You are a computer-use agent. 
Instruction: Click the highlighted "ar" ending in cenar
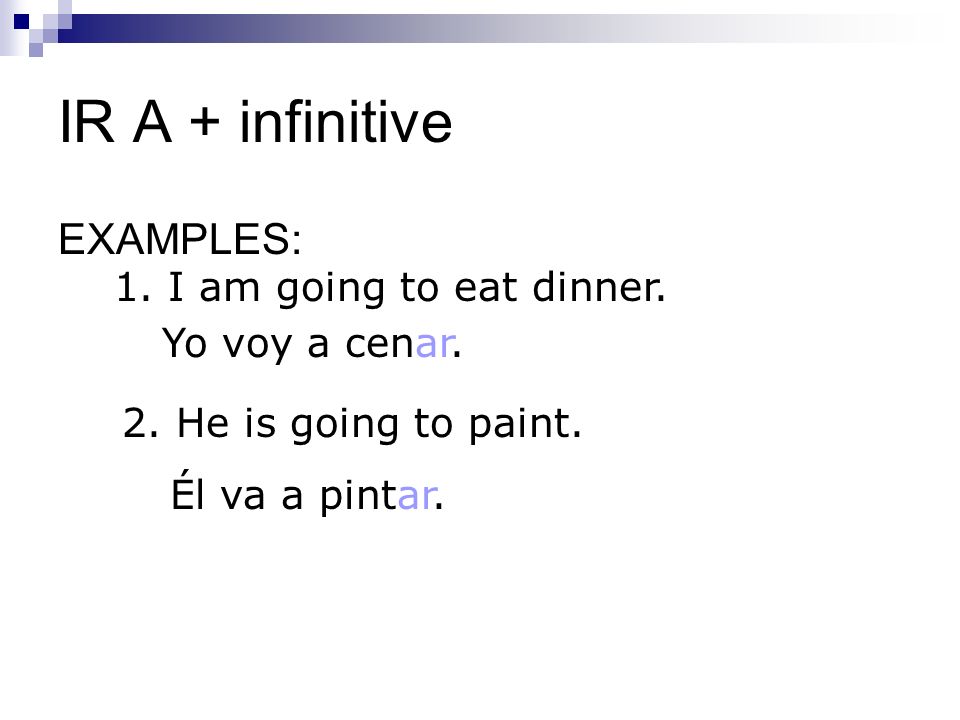435,345
